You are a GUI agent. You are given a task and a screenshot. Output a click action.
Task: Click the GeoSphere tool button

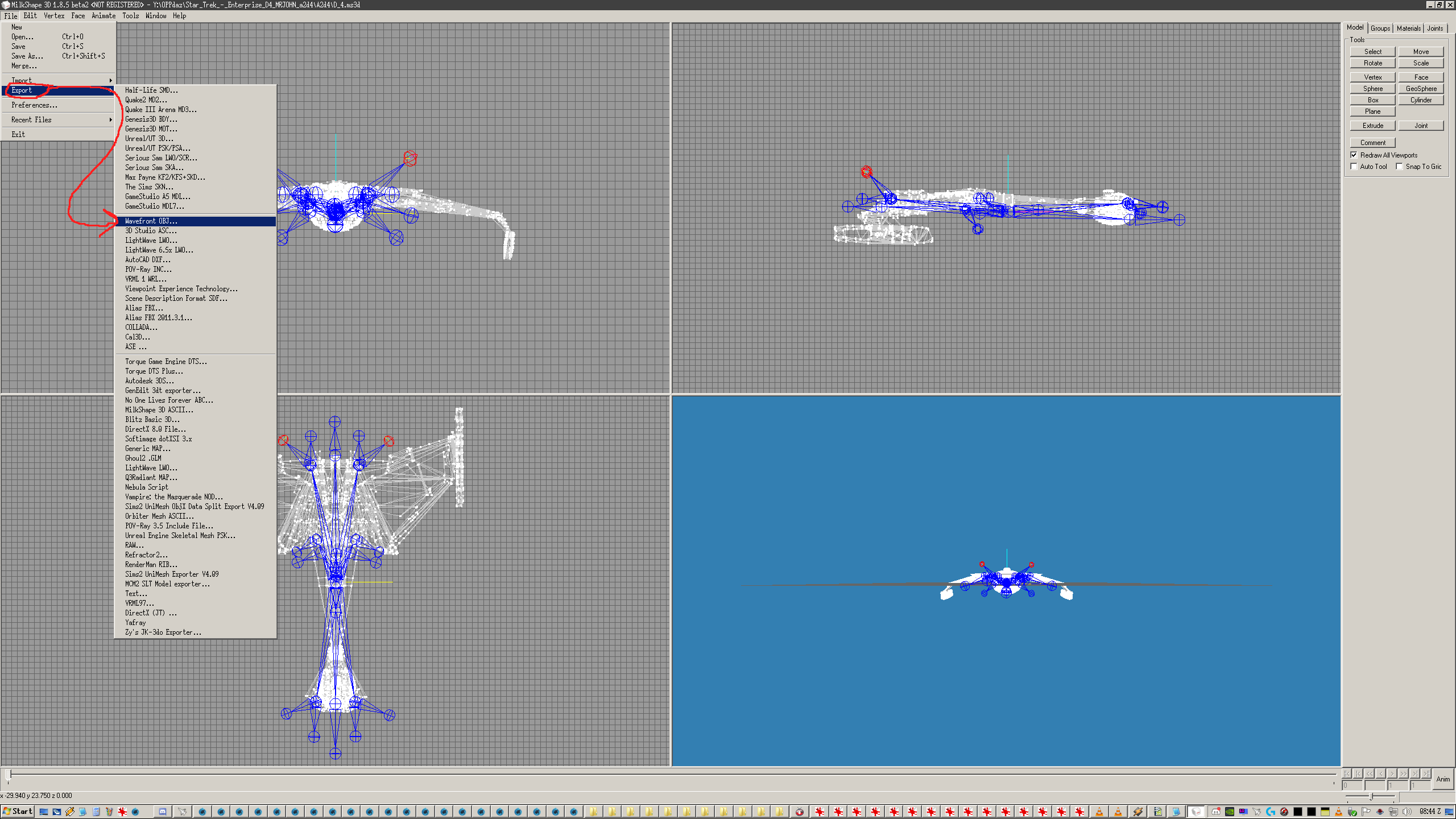click(x=1421, y=89)
